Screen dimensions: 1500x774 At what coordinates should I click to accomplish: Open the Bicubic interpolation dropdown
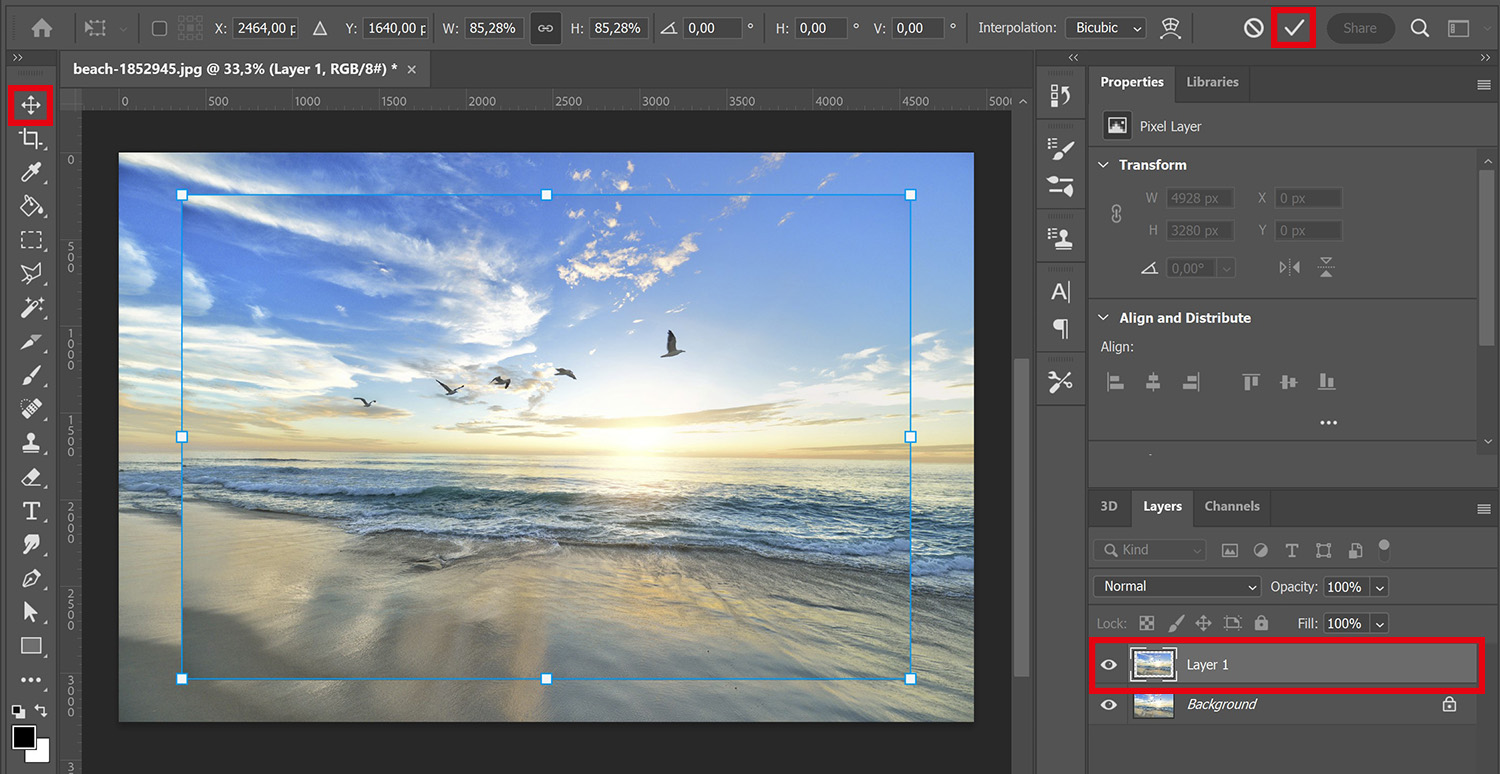(1104, 28)
